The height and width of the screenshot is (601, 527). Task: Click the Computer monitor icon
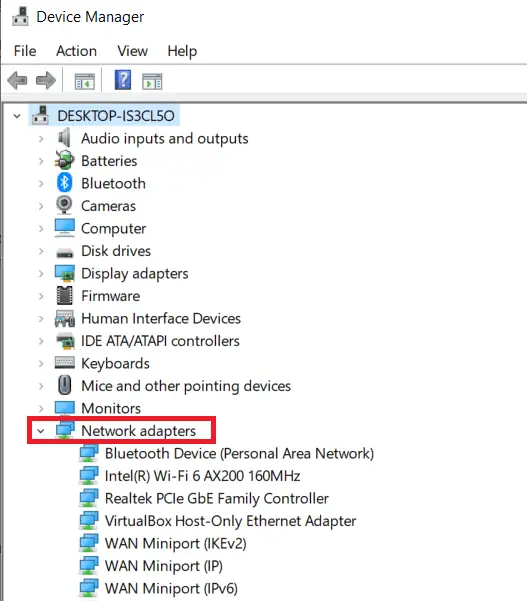(x=64, y=228)
